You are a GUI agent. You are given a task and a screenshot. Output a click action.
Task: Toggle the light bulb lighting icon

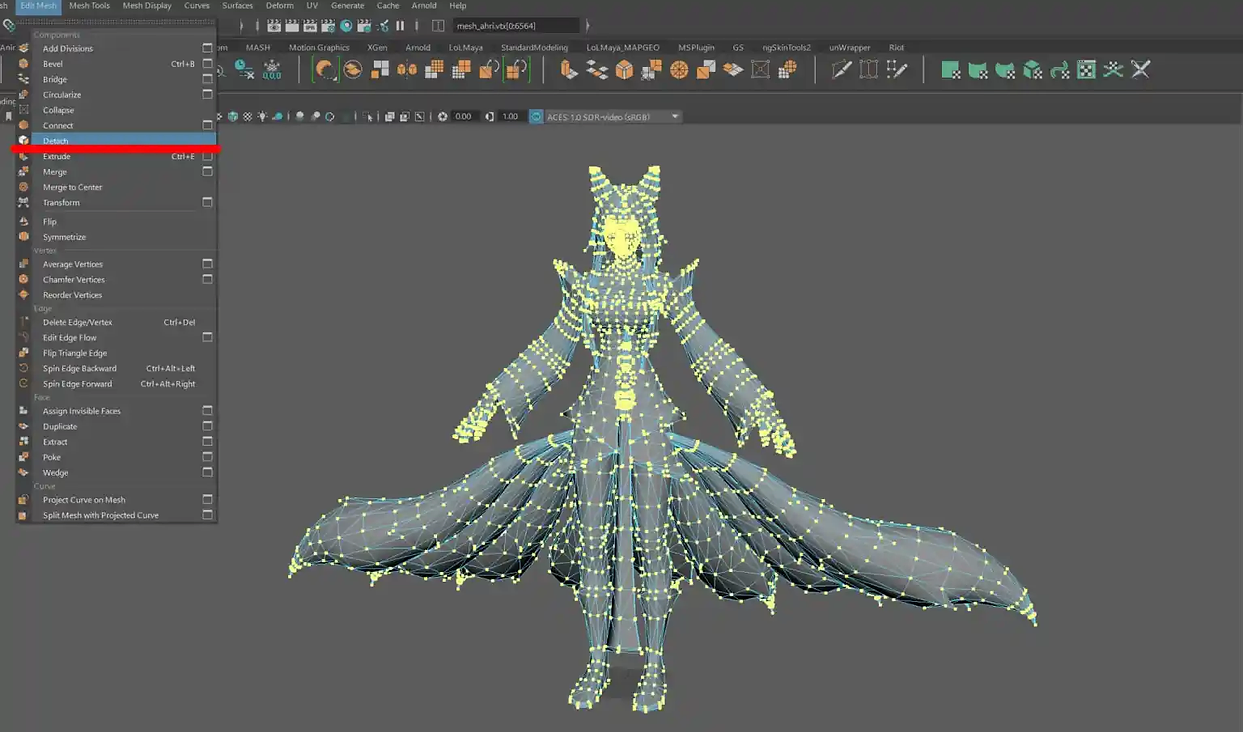(x=262, y=117)
